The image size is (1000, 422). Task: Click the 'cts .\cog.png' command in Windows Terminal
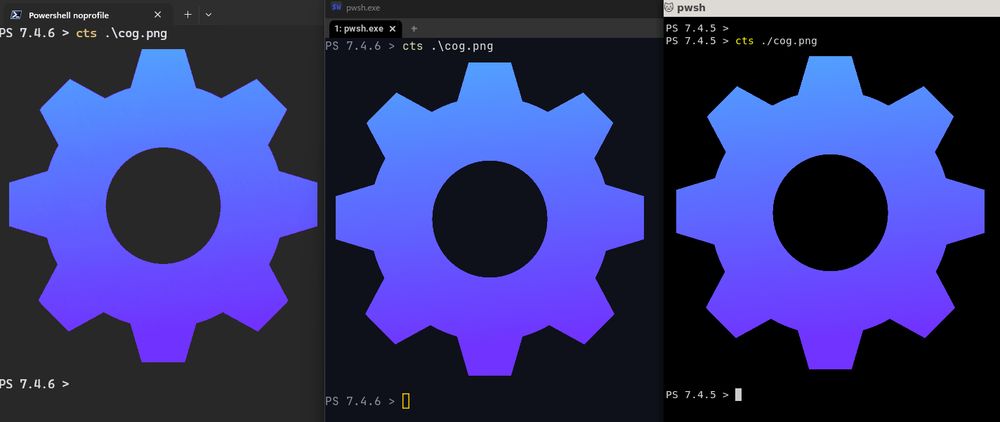(x=121, y=33)
